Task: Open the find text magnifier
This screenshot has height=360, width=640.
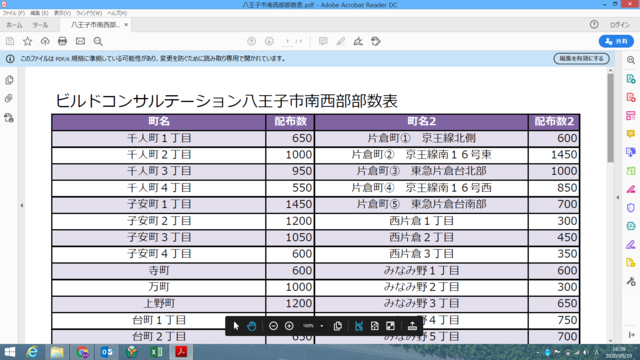Action: [x=98, y=41]
